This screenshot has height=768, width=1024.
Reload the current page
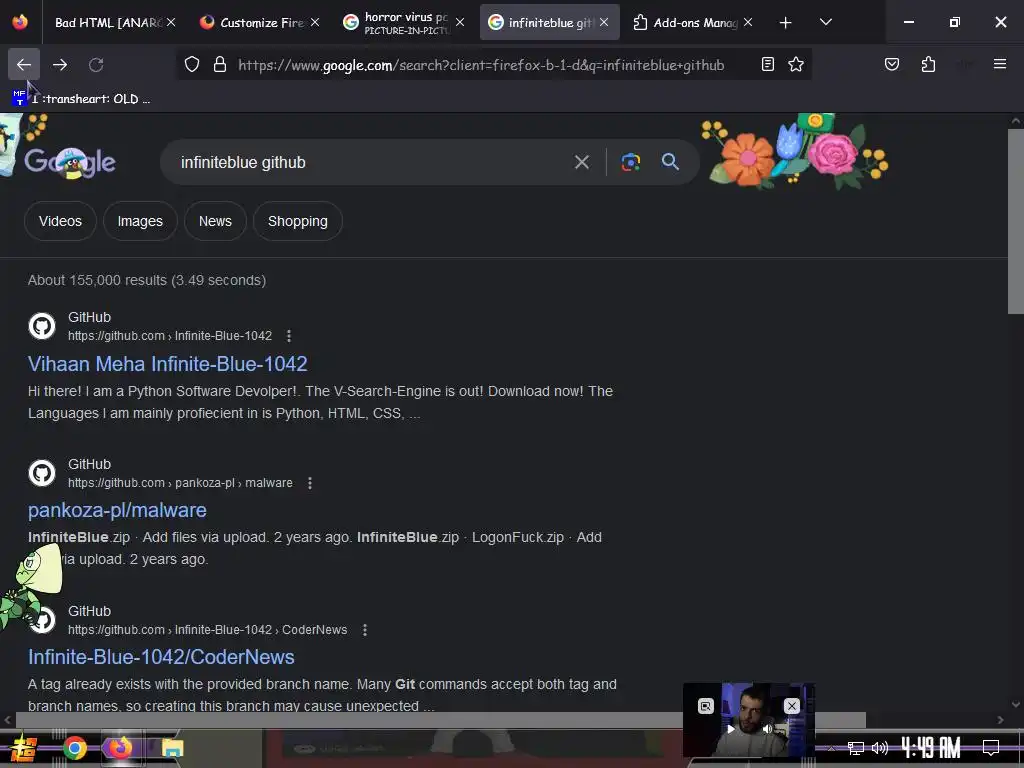point(96,65)
